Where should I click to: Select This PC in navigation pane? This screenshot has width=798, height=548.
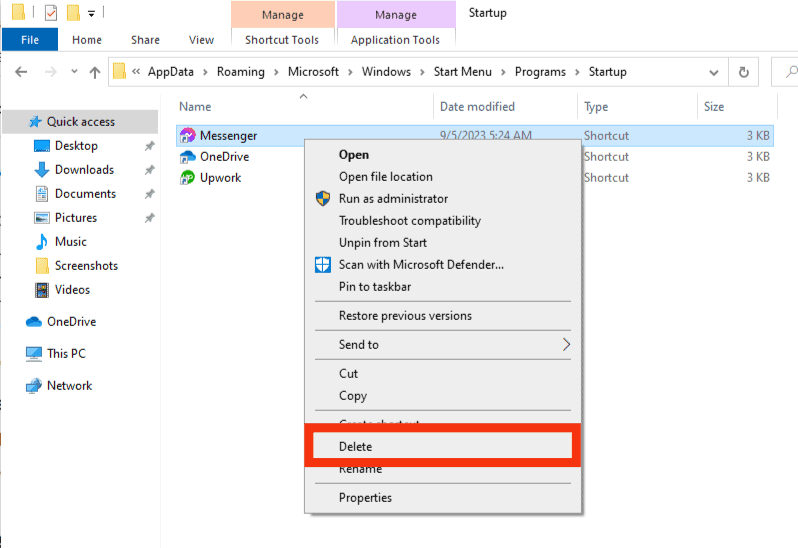click(66, 353)
